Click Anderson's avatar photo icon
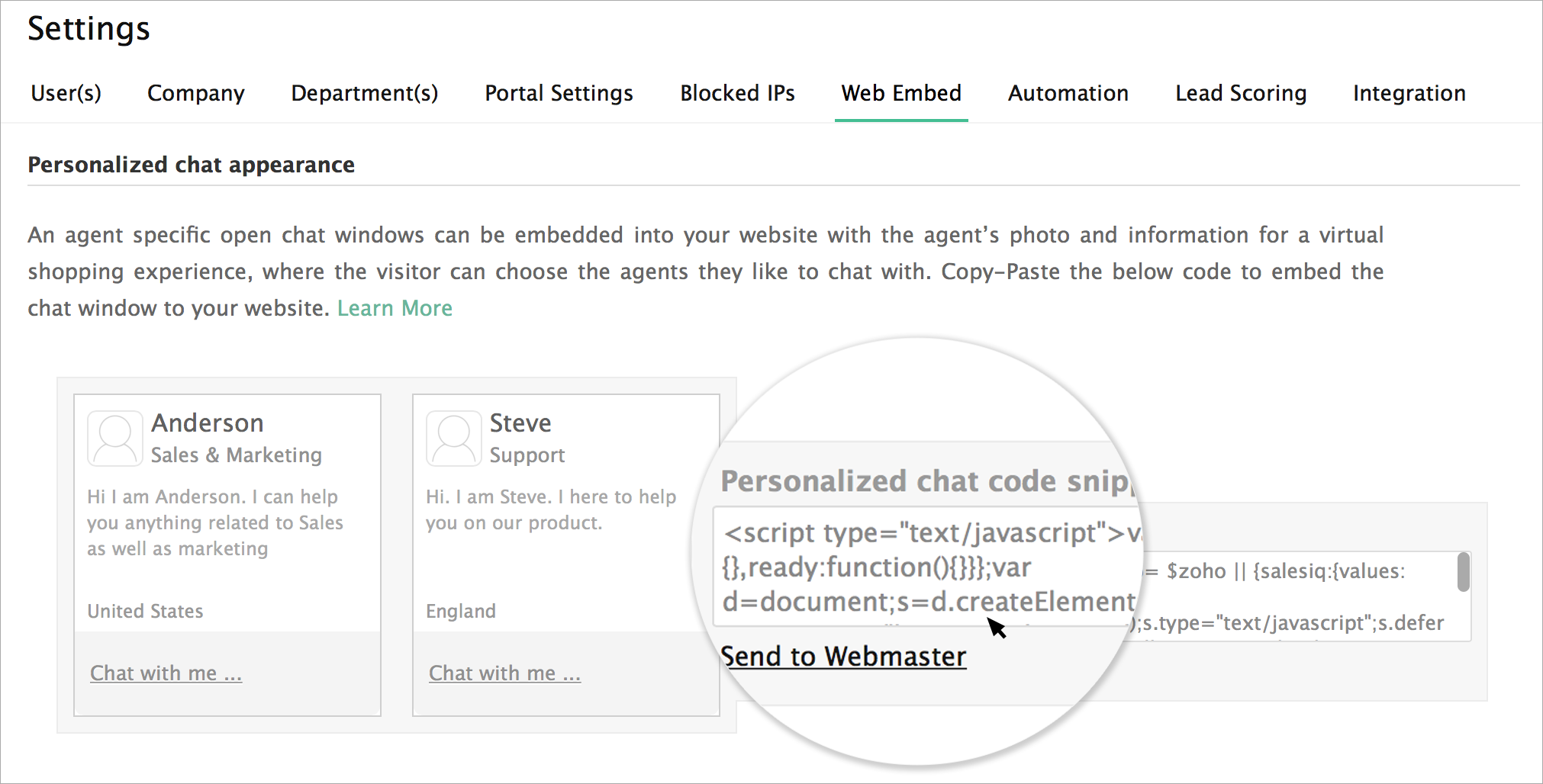 tap(115, 439)
